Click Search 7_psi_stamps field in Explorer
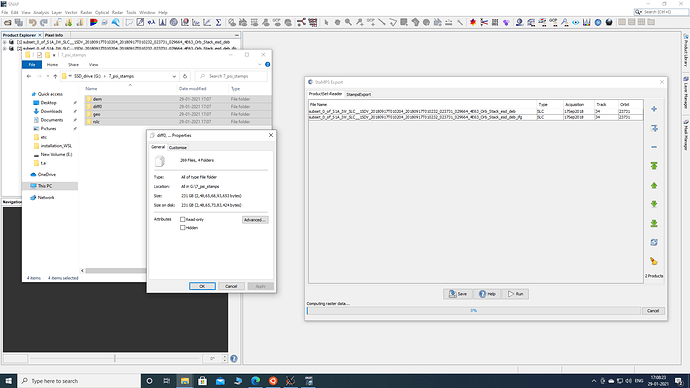The width and height of the screenshot is (690, 388). [231, 76]
